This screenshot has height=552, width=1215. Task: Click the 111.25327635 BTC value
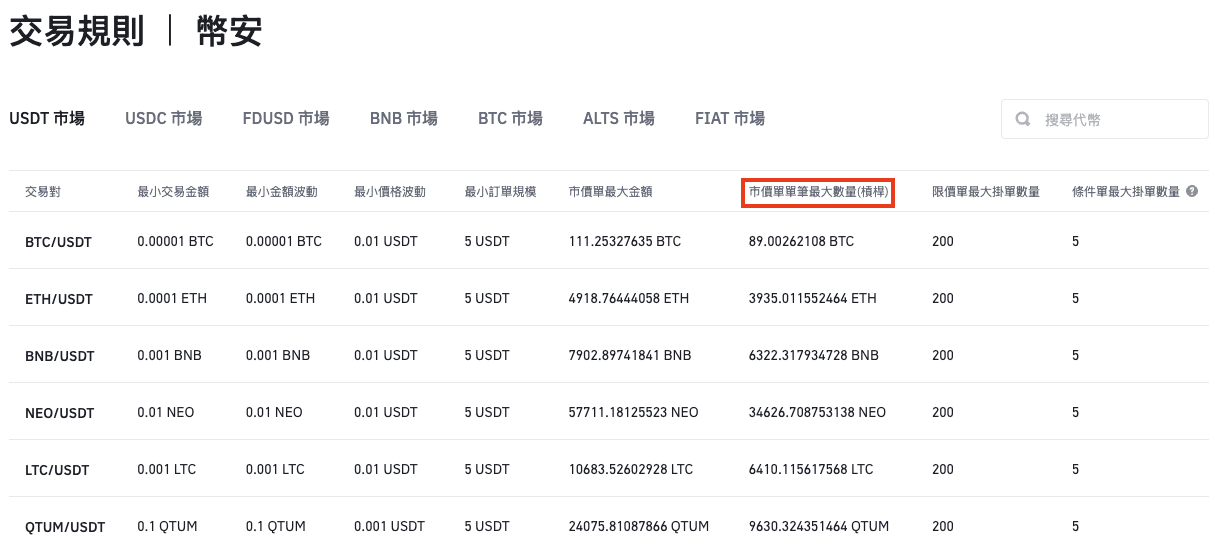625,241
